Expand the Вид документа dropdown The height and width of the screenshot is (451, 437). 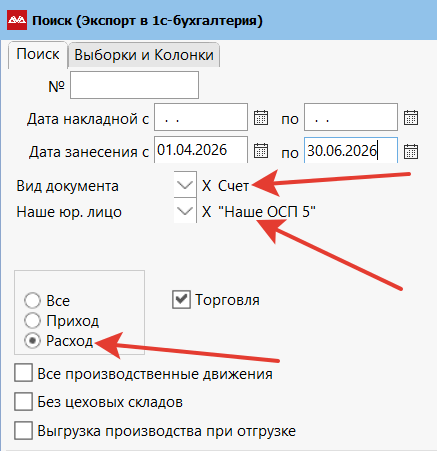click(185, 184)
